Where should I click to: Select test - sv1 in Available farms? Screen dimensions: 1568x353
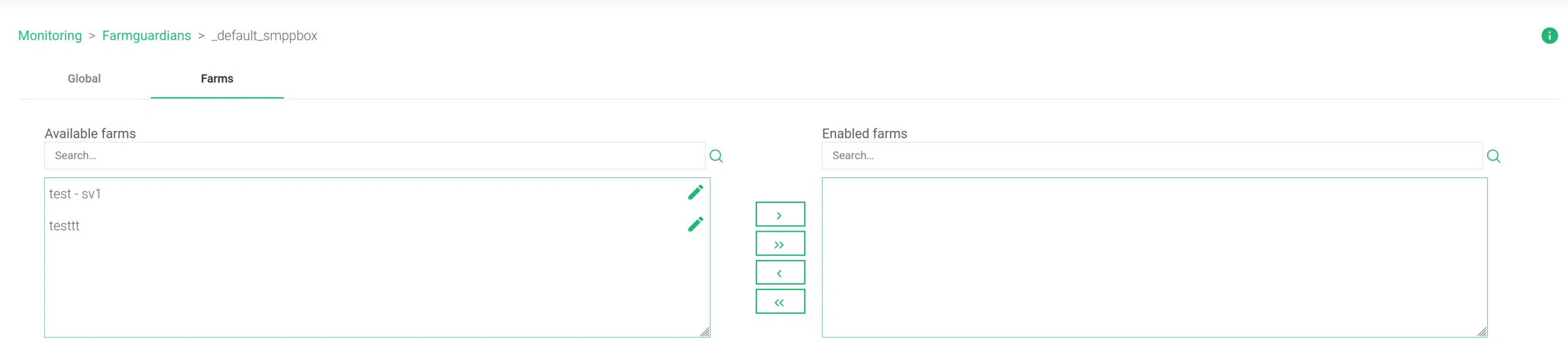click(x=75, y=194)
